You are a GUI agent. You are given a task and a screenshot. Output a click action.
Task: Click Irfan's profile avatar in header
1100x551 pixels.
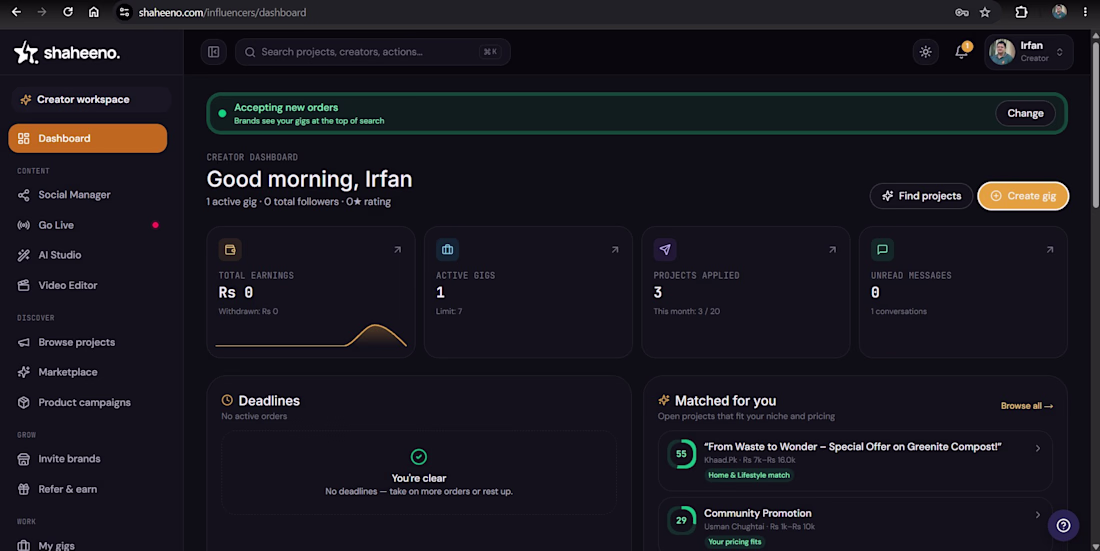[1002, 52]
